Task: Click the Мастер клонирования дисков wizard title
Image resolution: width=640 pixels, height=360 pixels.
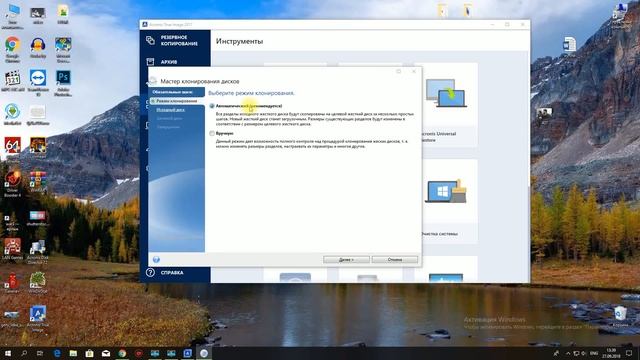Action: click(x=200, y=81)
